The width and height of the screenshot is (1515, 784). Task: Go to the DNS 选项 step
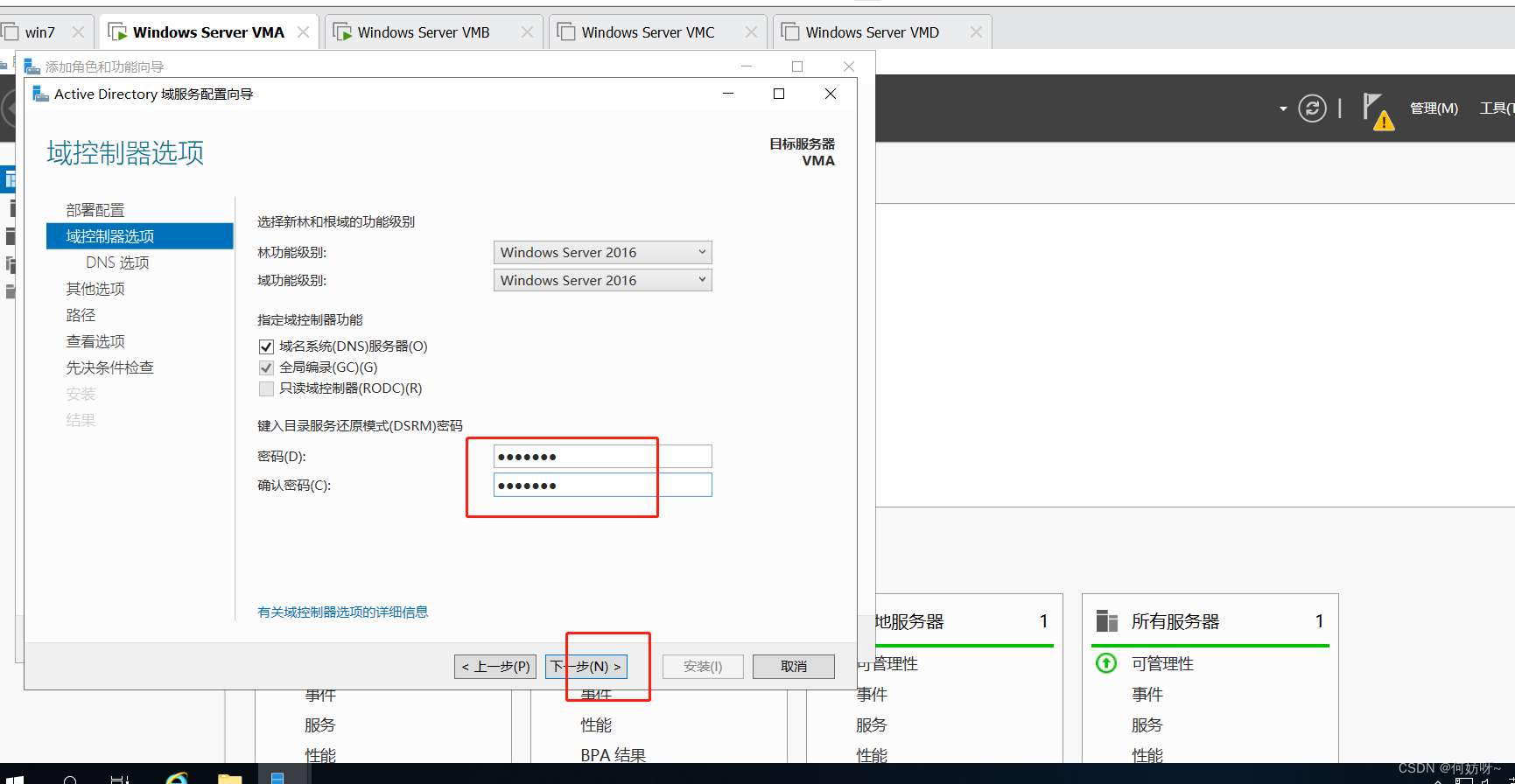tap(117, 262)
